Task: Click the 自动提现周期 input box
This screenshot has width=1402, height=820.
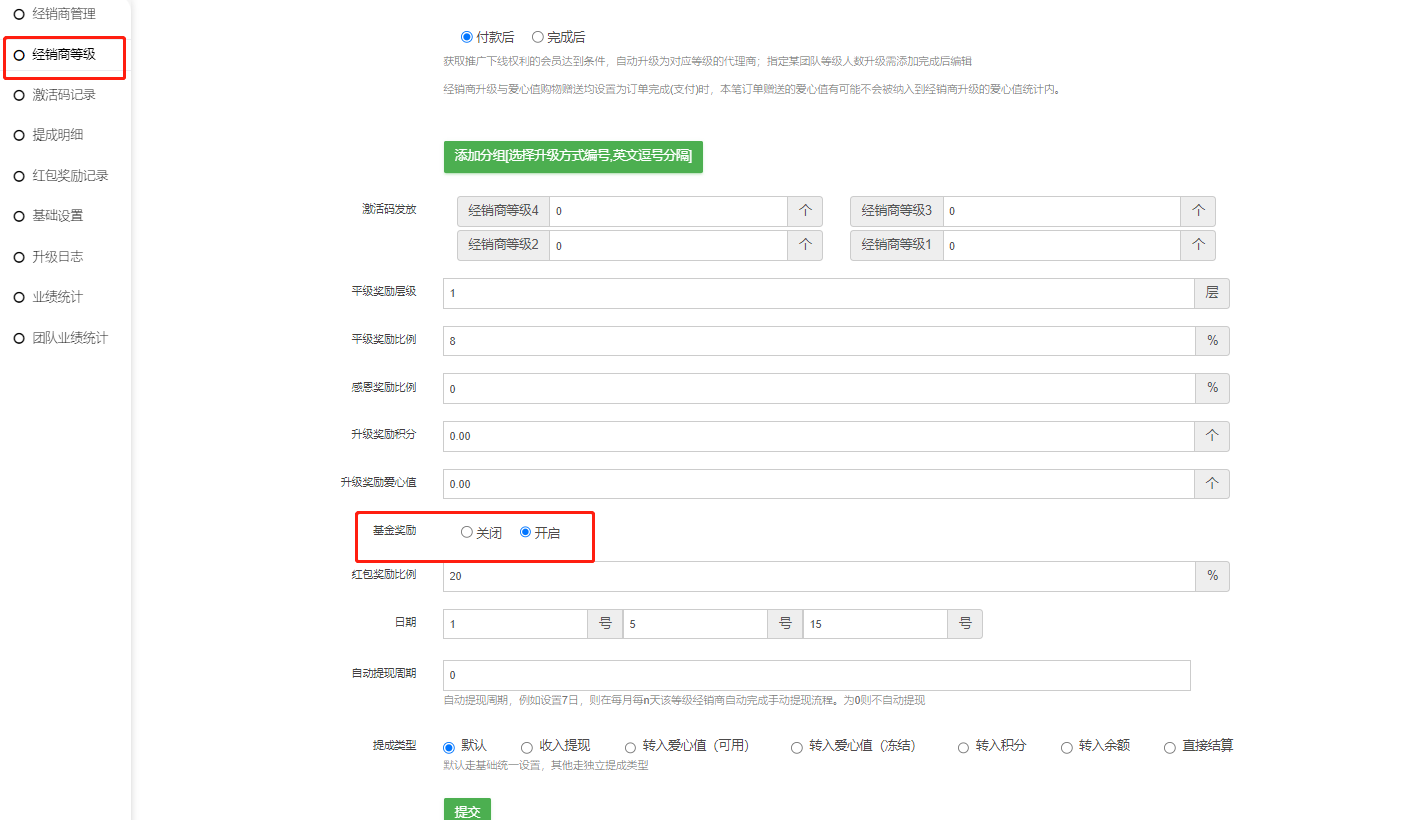Action: (x=816, y=675)
